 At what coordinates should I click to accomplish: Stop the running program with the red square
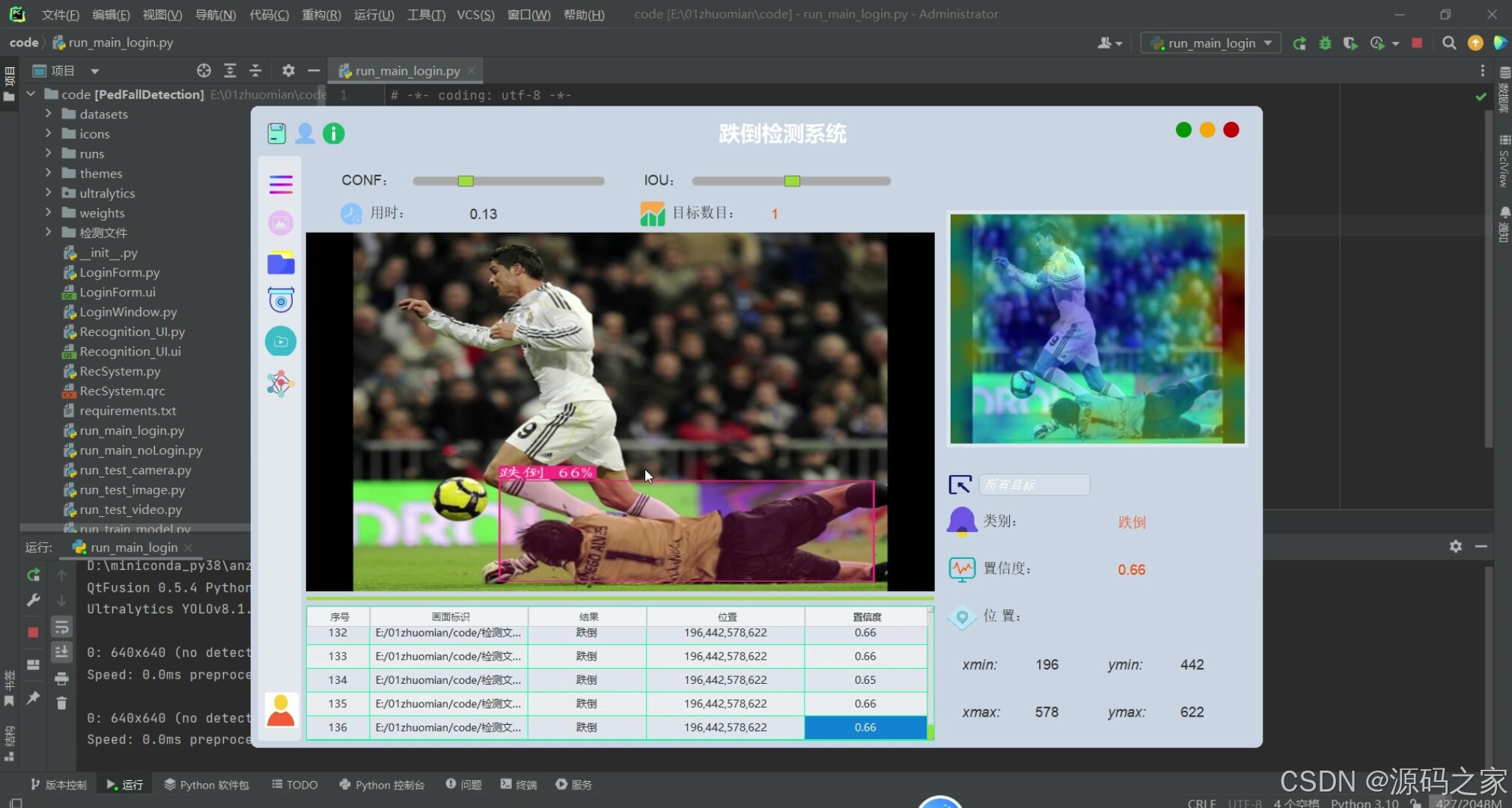click(x=1416, y=43)
